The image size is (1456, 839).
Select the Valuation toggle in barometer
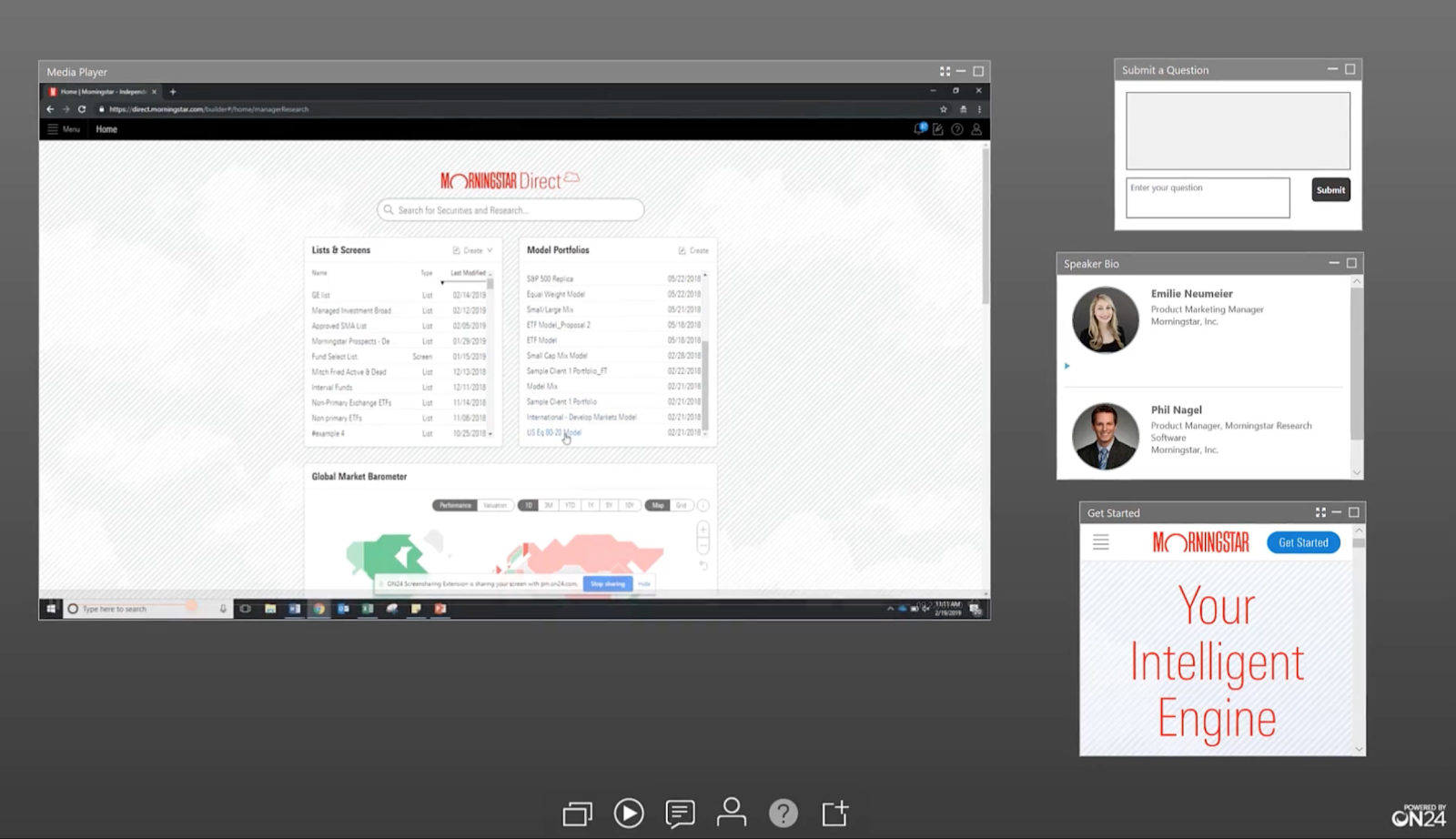(x=494, y=505)
